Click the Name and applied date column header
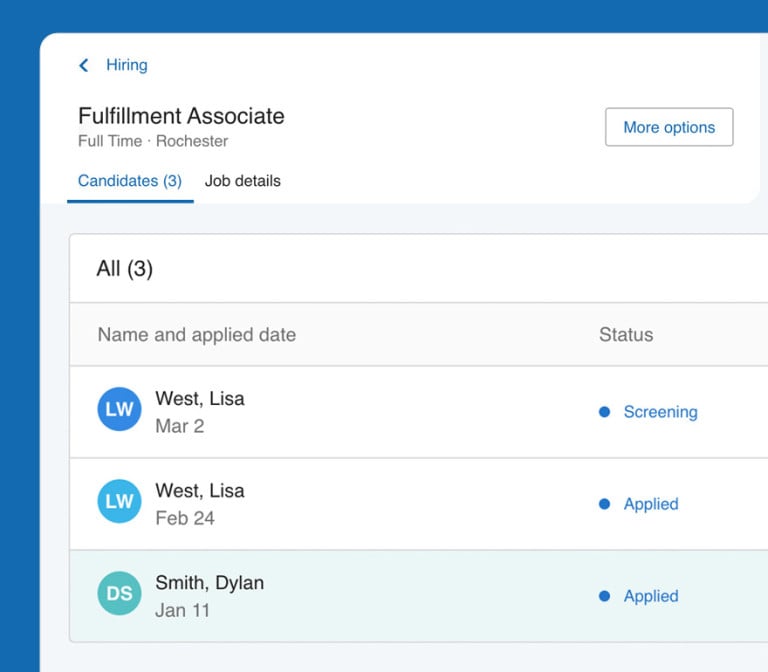This screenshot has height=672, width=768. pyautogui.click(x=197, y=335)
